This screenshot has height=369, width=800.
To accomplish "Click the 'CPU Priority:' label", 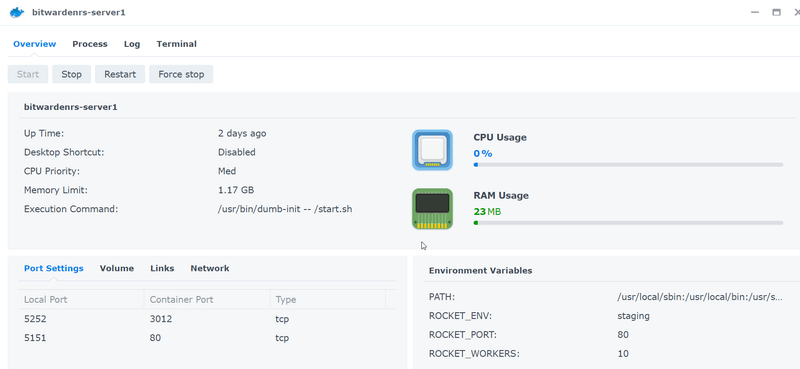I will click(52, 171).
